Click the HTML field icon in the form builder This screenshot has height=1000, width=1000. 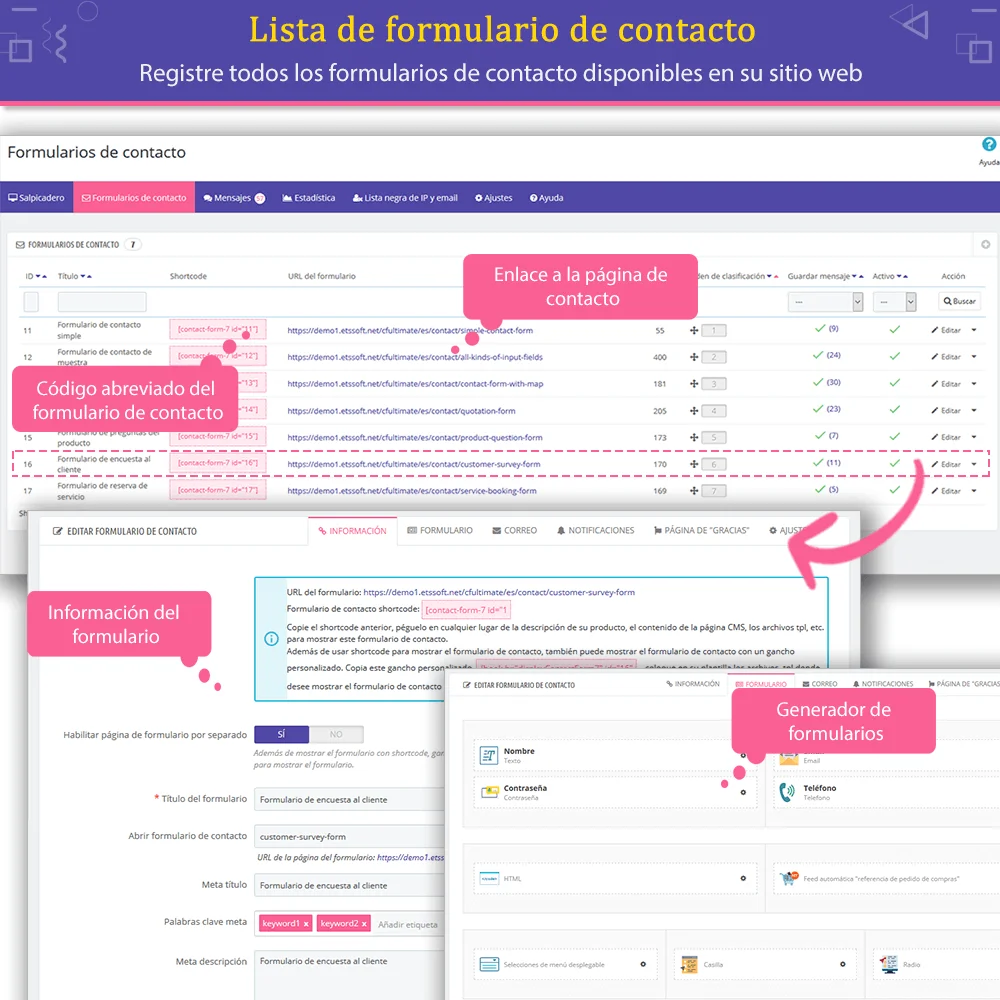click(x=488, y=878)
